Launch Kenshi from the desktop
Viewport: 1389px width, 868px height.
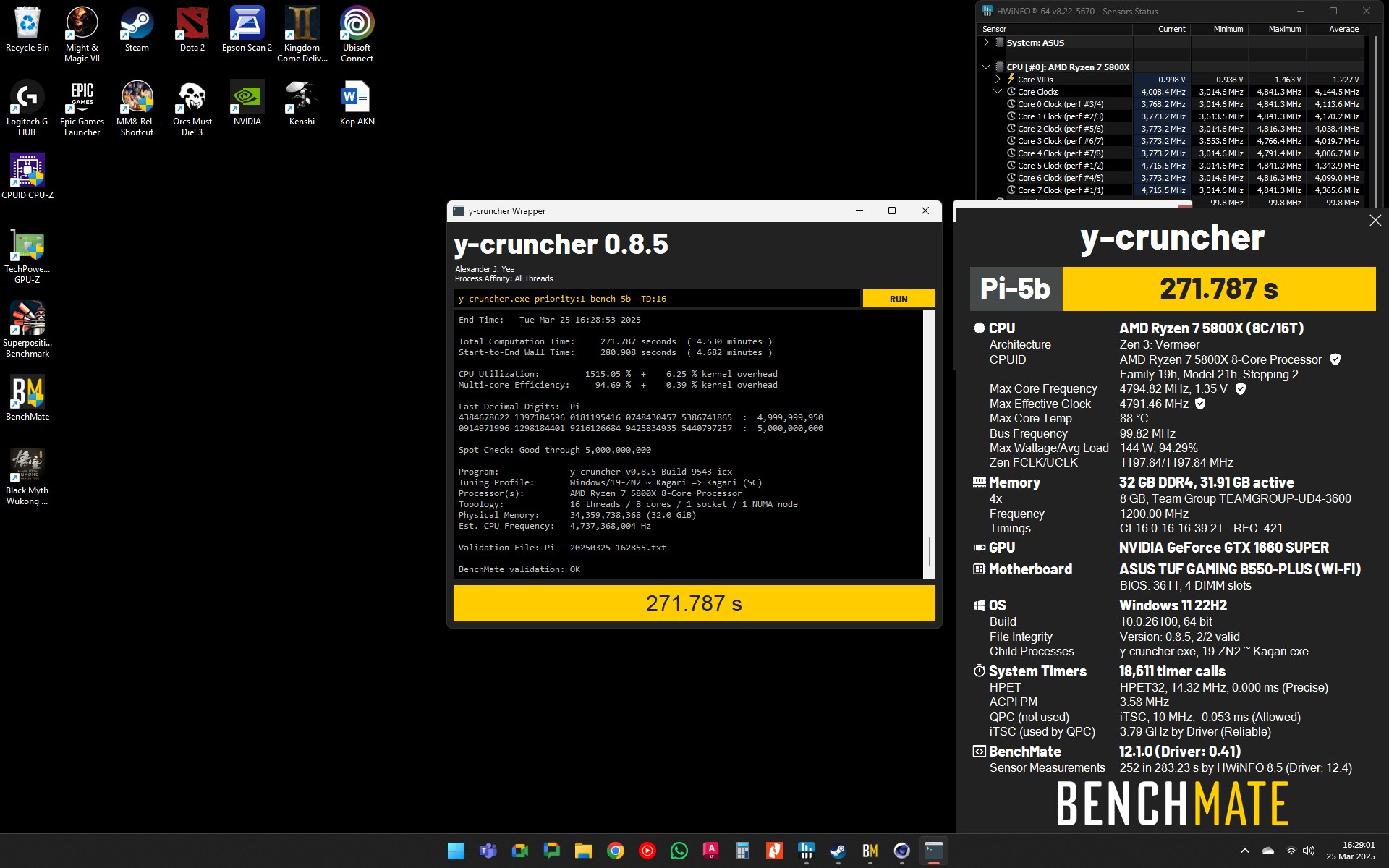[x=302, y=103]
